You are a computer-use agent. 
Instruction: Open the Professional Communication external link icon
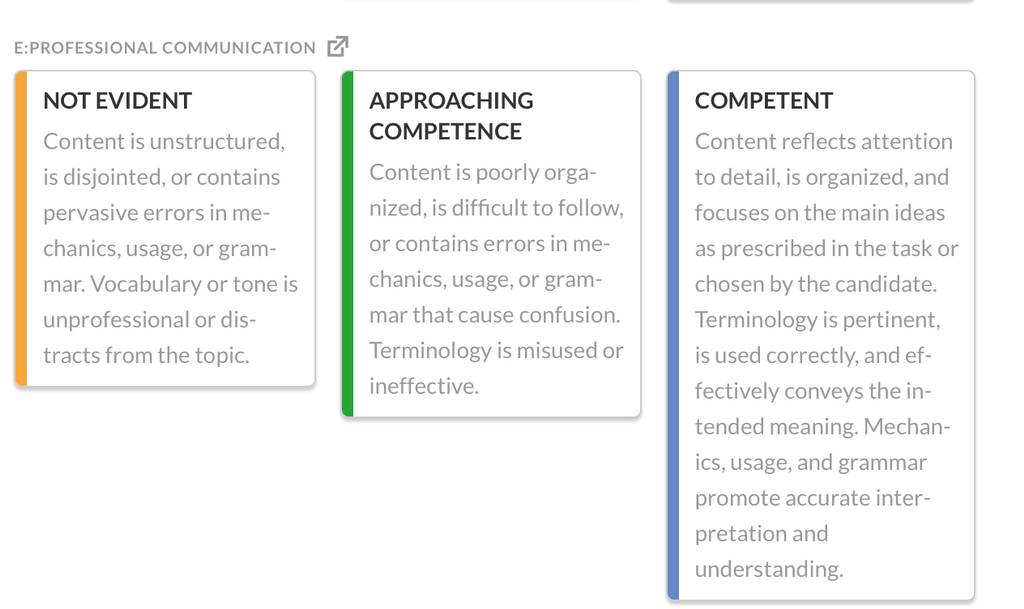coord(338,46)
